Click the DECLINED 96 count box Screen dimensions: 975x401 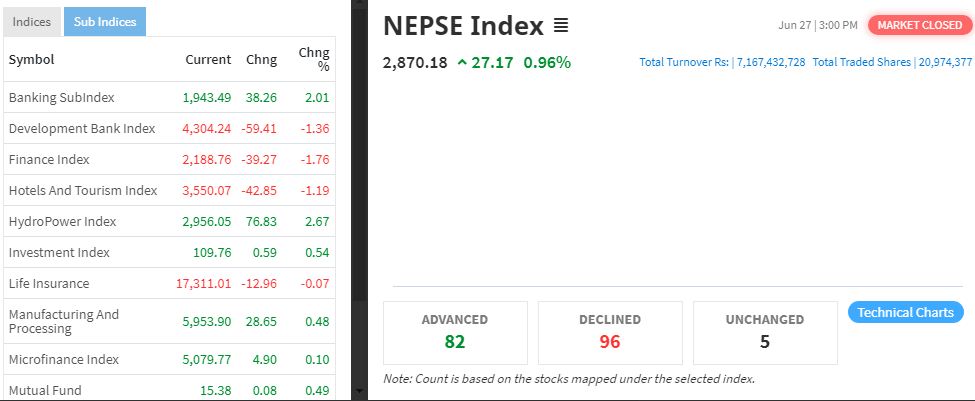(610, 333)
